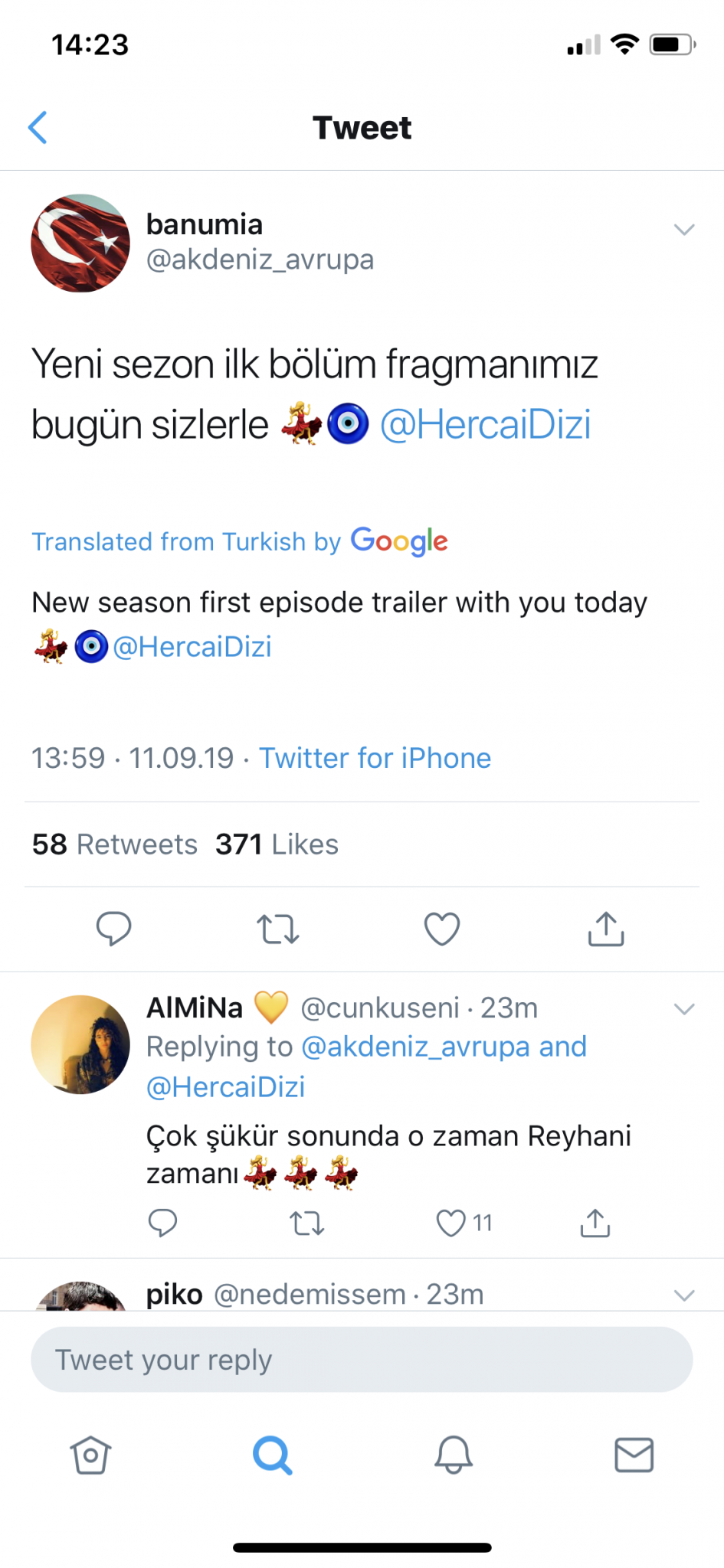Retweet banumia's main tweet
The image size is (724, 1568).
tap(277, 929)
